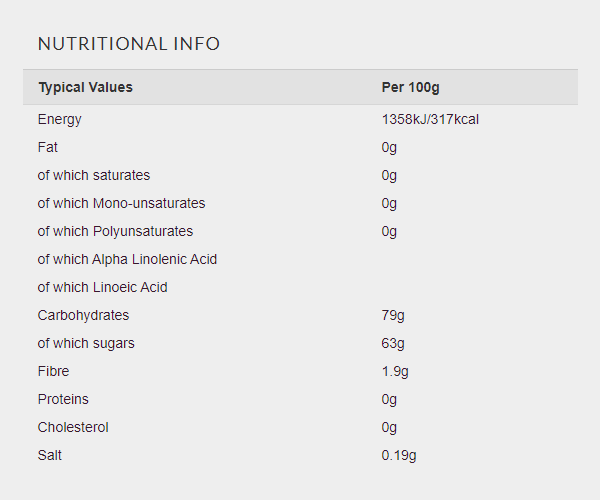This screenshot has width=600, height=500.
Task: Select the Typical Values column header
Action: point(85,87)
